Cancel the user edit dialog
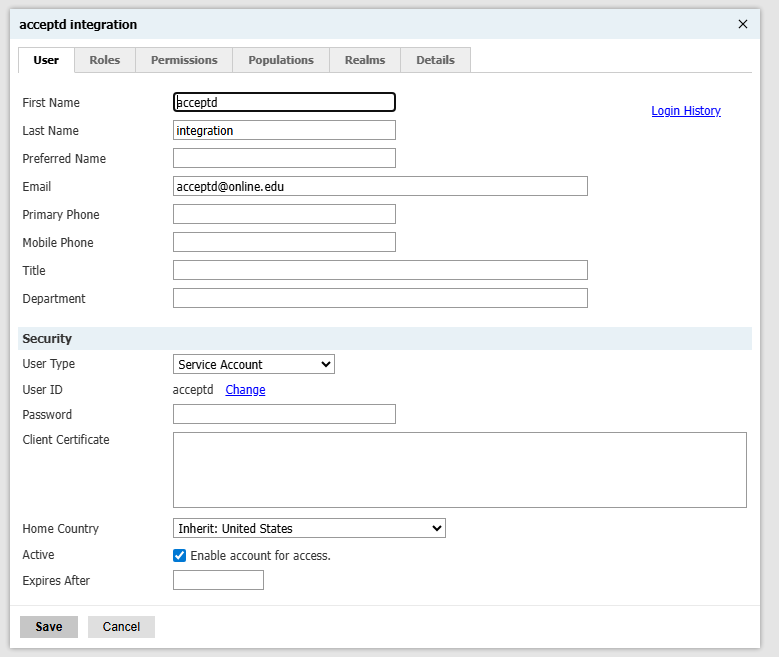The width and height of the screenshot is (779, 657). pos(121,627)
